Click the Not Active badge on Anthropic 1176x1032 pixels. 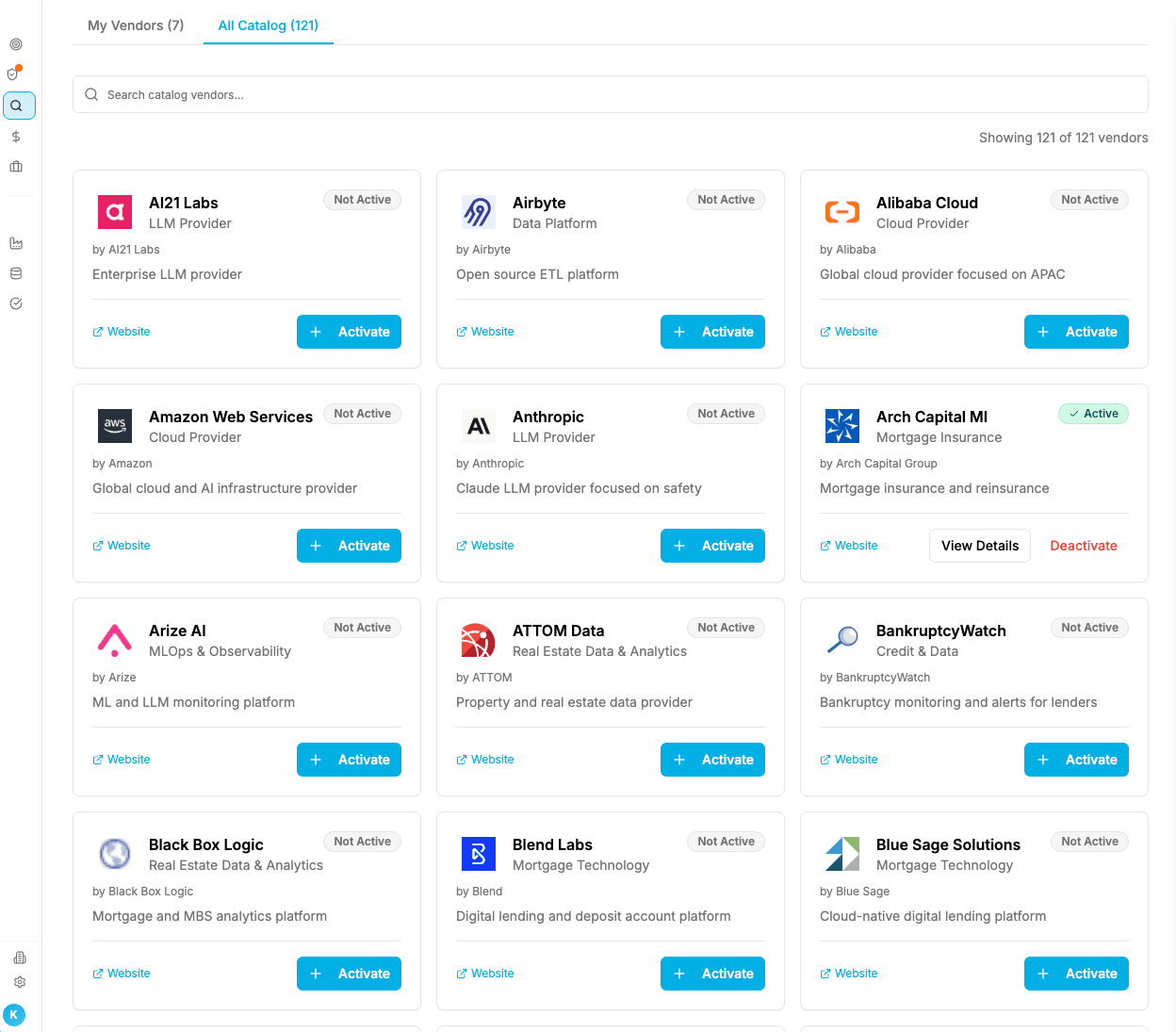click(x=726, y=414)
